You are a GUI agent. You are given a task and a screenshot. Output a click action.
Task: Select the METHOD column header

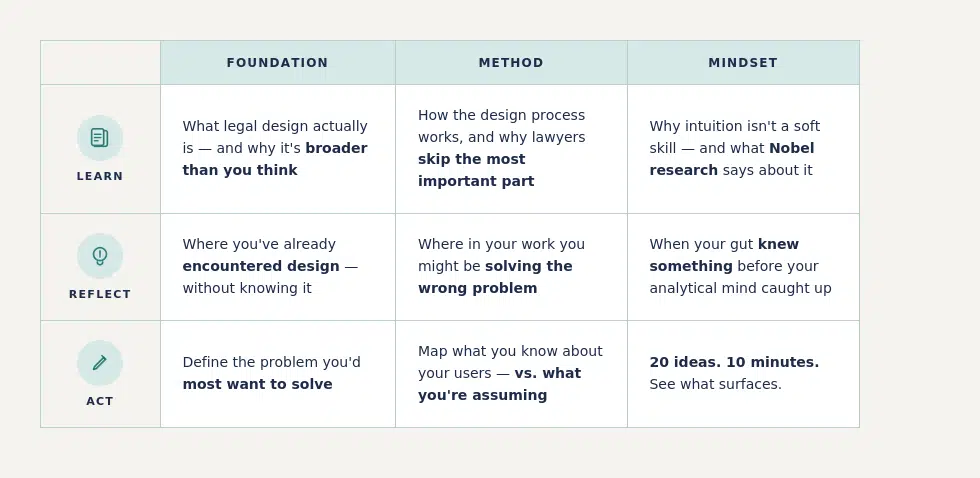(511, 62)
